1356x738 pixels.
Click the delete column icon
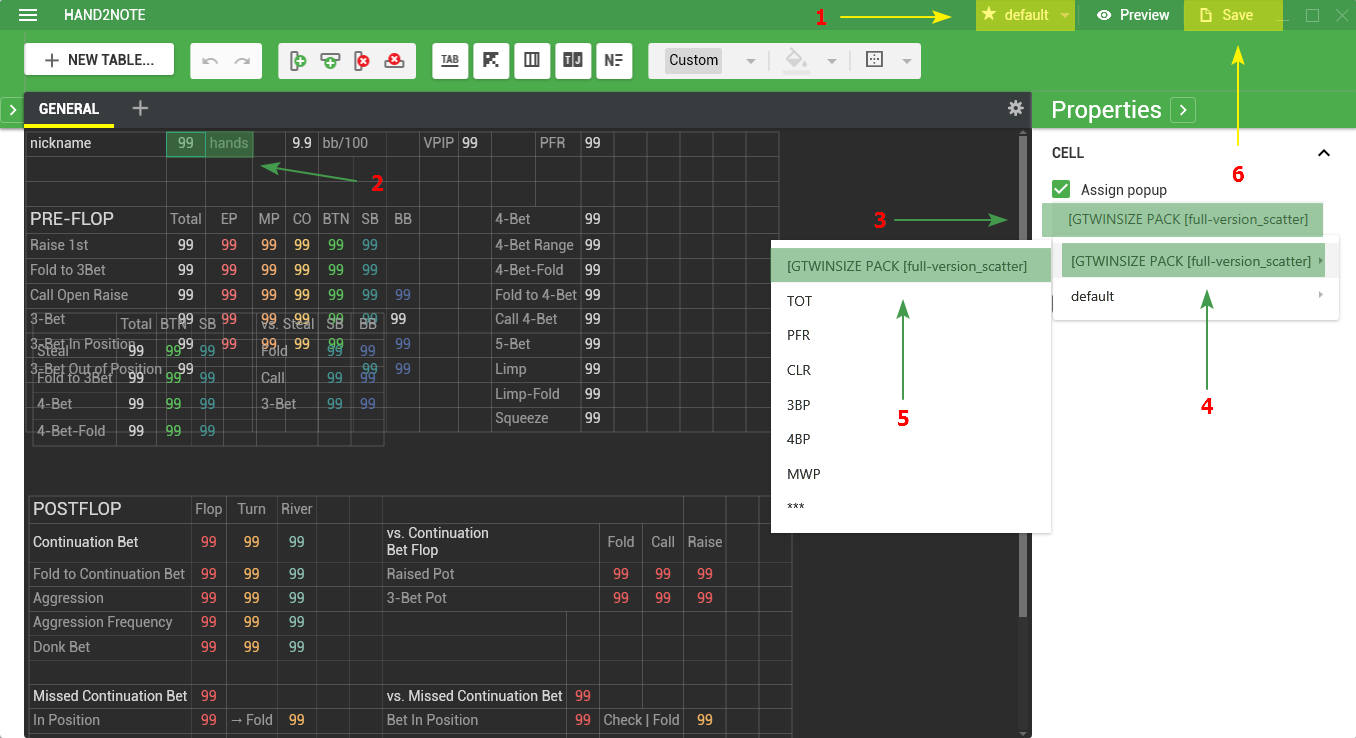click(362, 61)
